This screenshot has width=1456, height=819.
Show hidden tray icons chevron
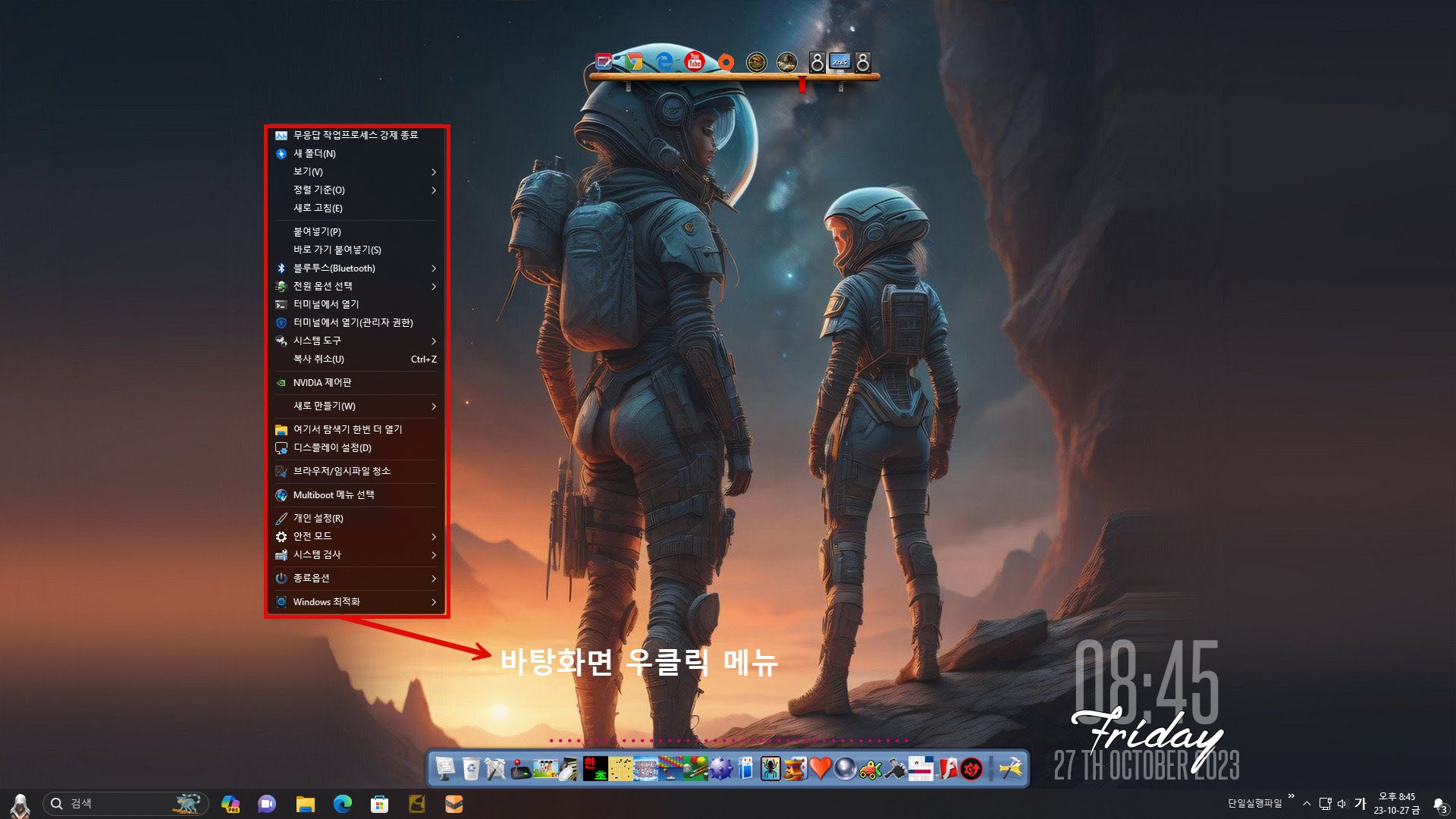pos(1307,804)
